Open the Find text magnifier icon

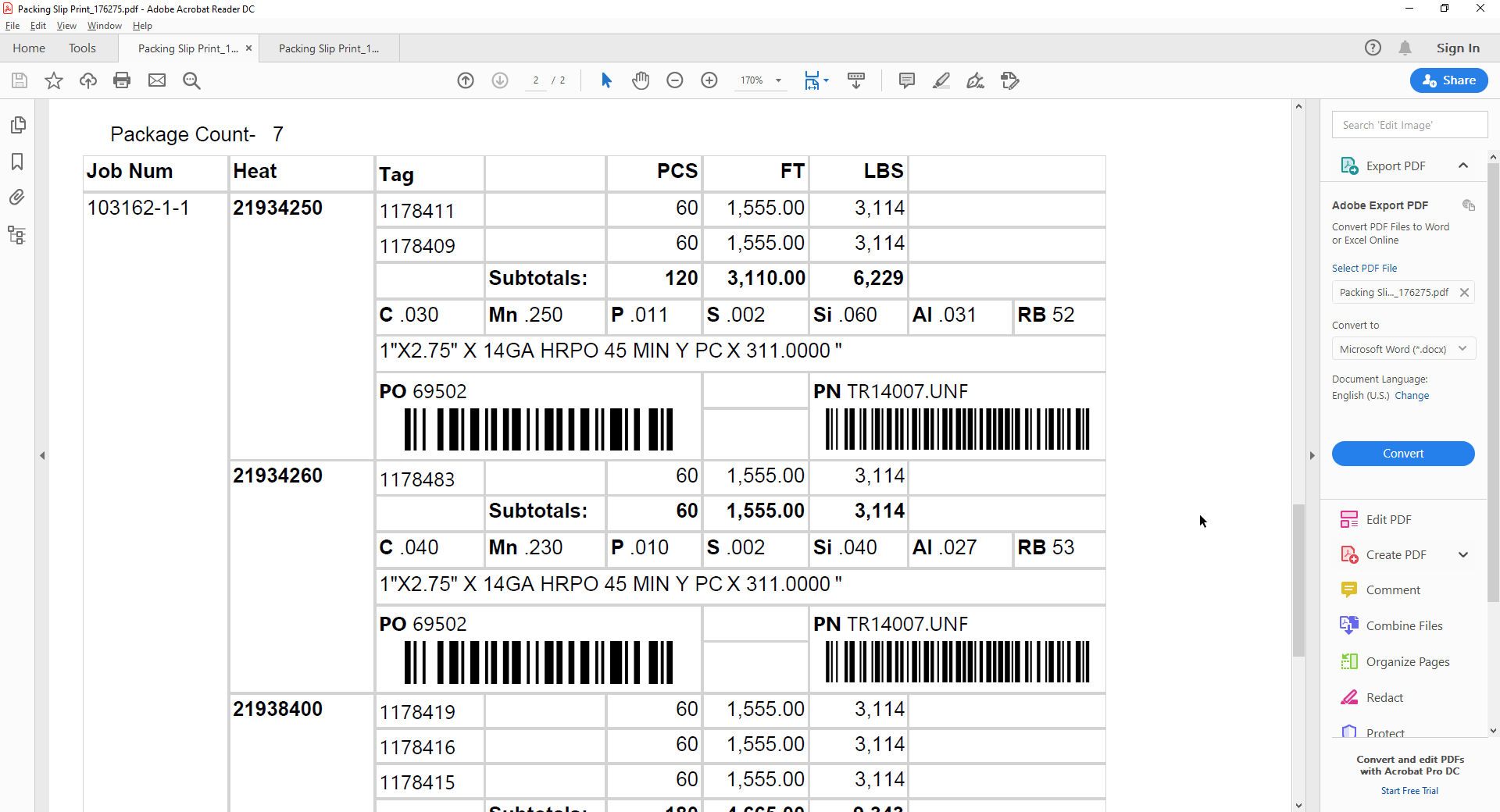click(191, 80)
